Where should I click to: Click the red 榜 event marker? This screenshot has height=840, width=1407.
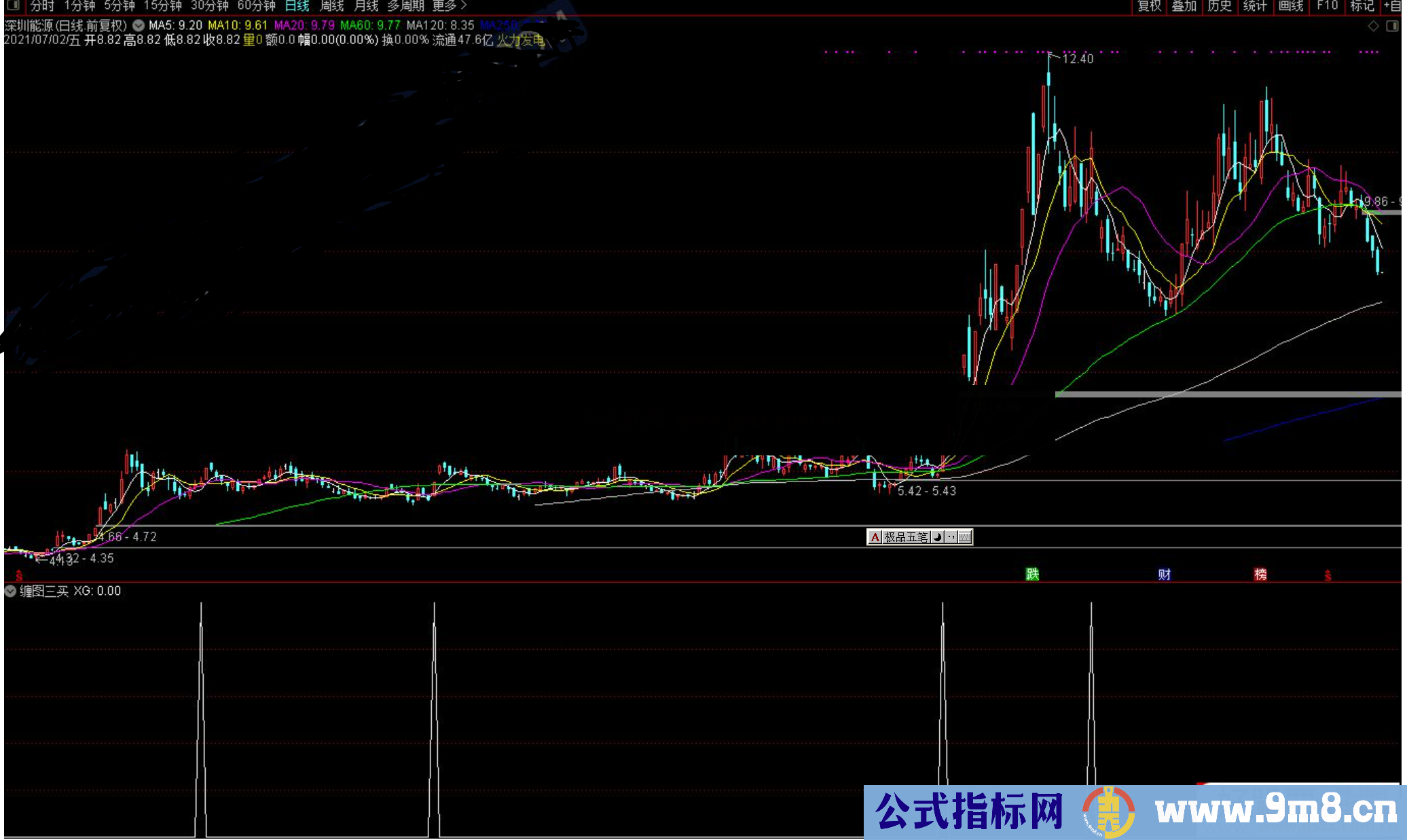tap(1260, 574)
